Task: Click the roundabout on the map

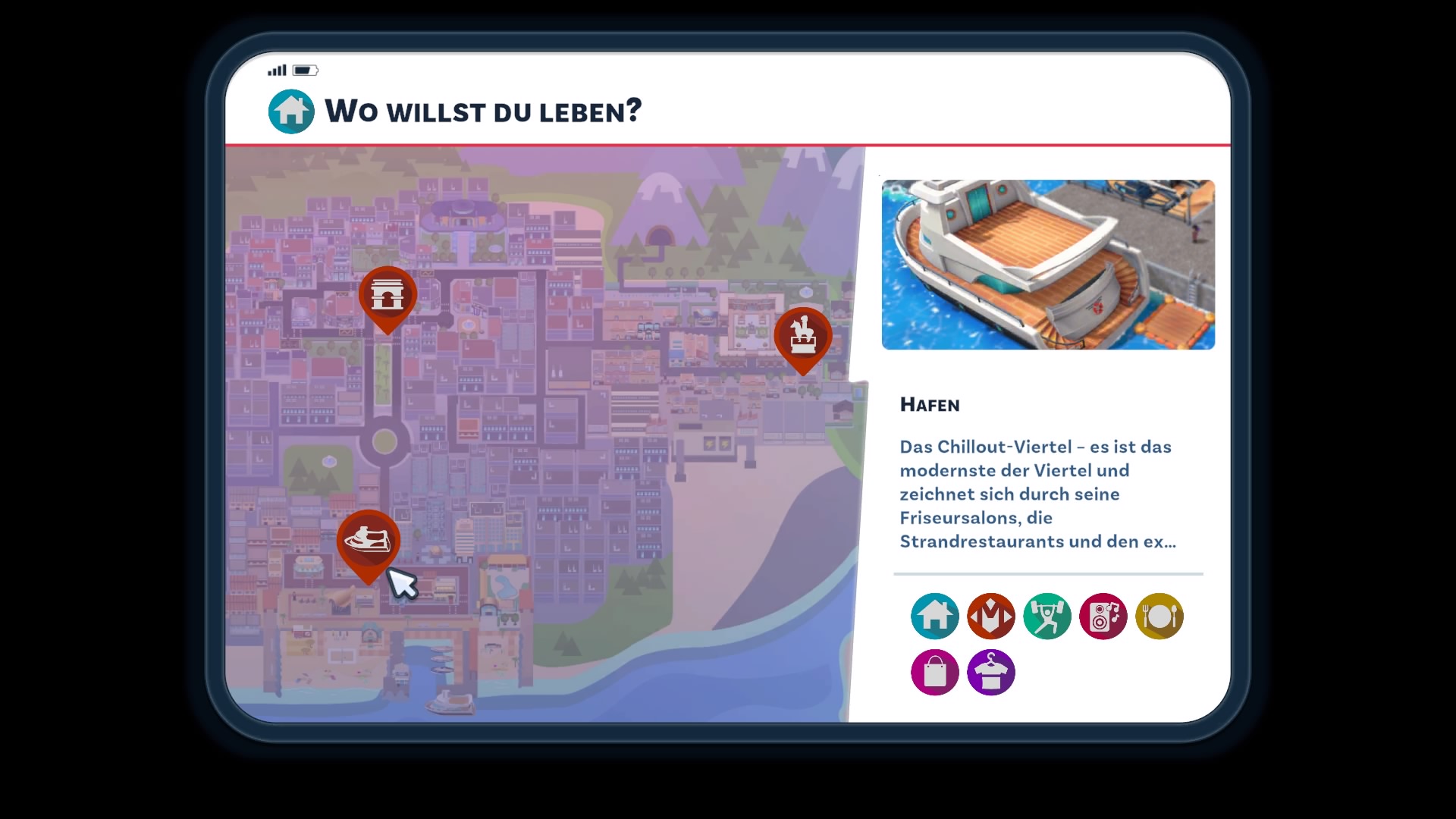Action: click(x=384, y=441)
